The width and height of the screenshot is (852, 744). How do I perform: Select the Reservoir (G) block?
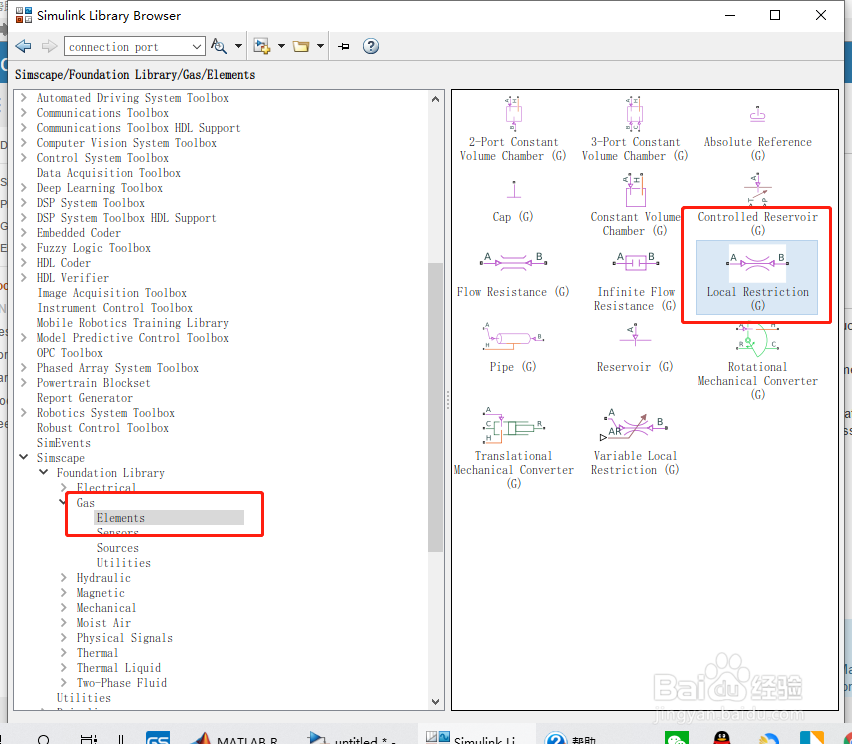(635, 348)
